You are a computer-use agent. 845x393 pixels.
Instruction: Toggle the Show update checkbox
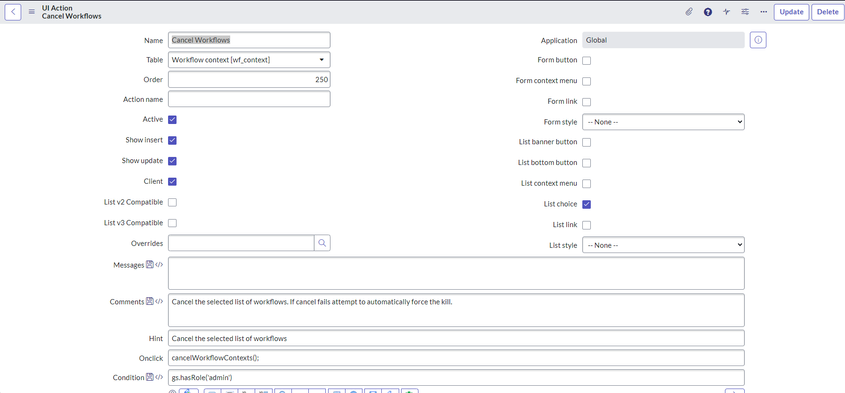[x=172, y=161]
